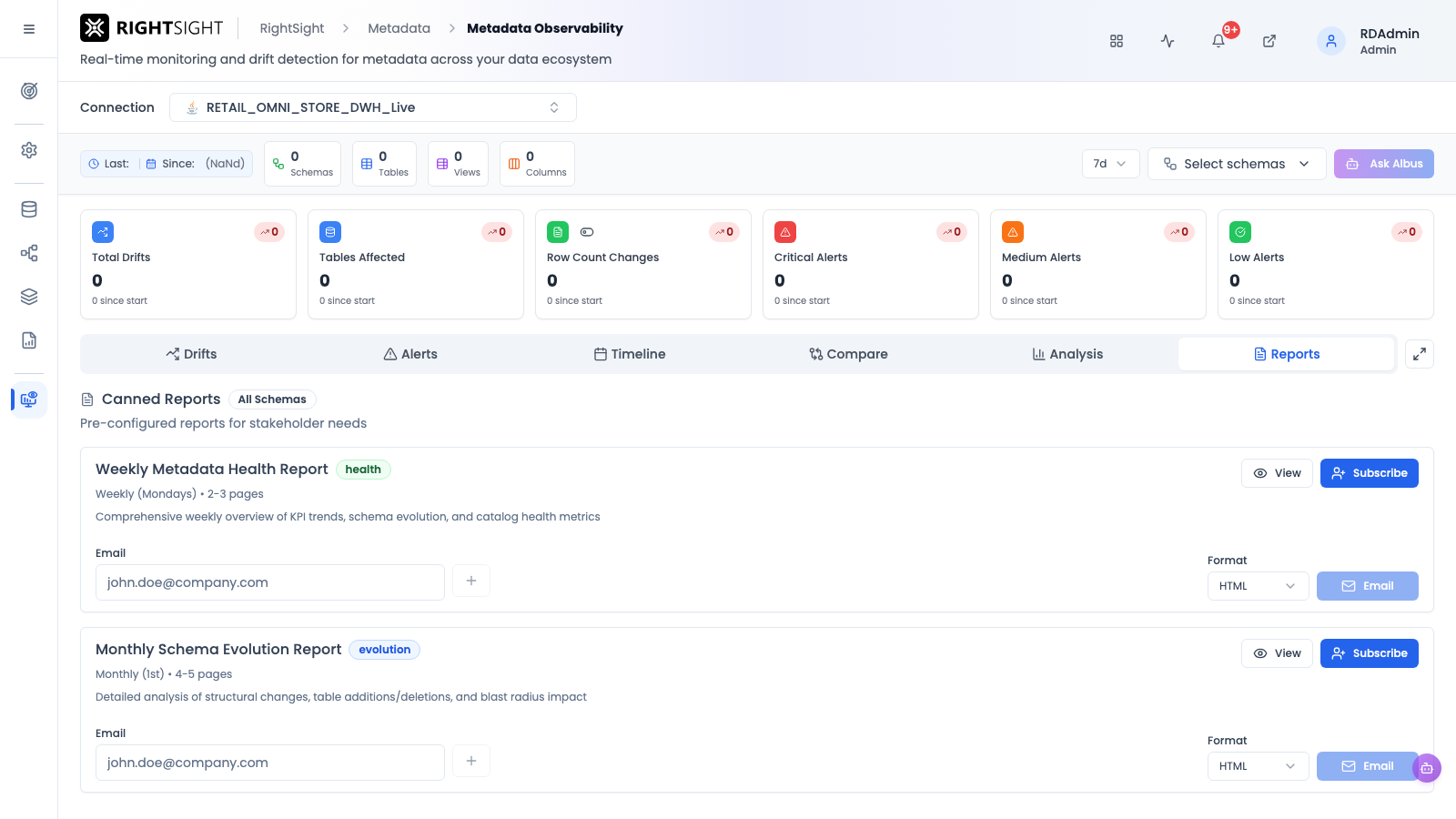Click the Total Drifts card icon
1456x819 pixels.
click(x=103, y=232)
